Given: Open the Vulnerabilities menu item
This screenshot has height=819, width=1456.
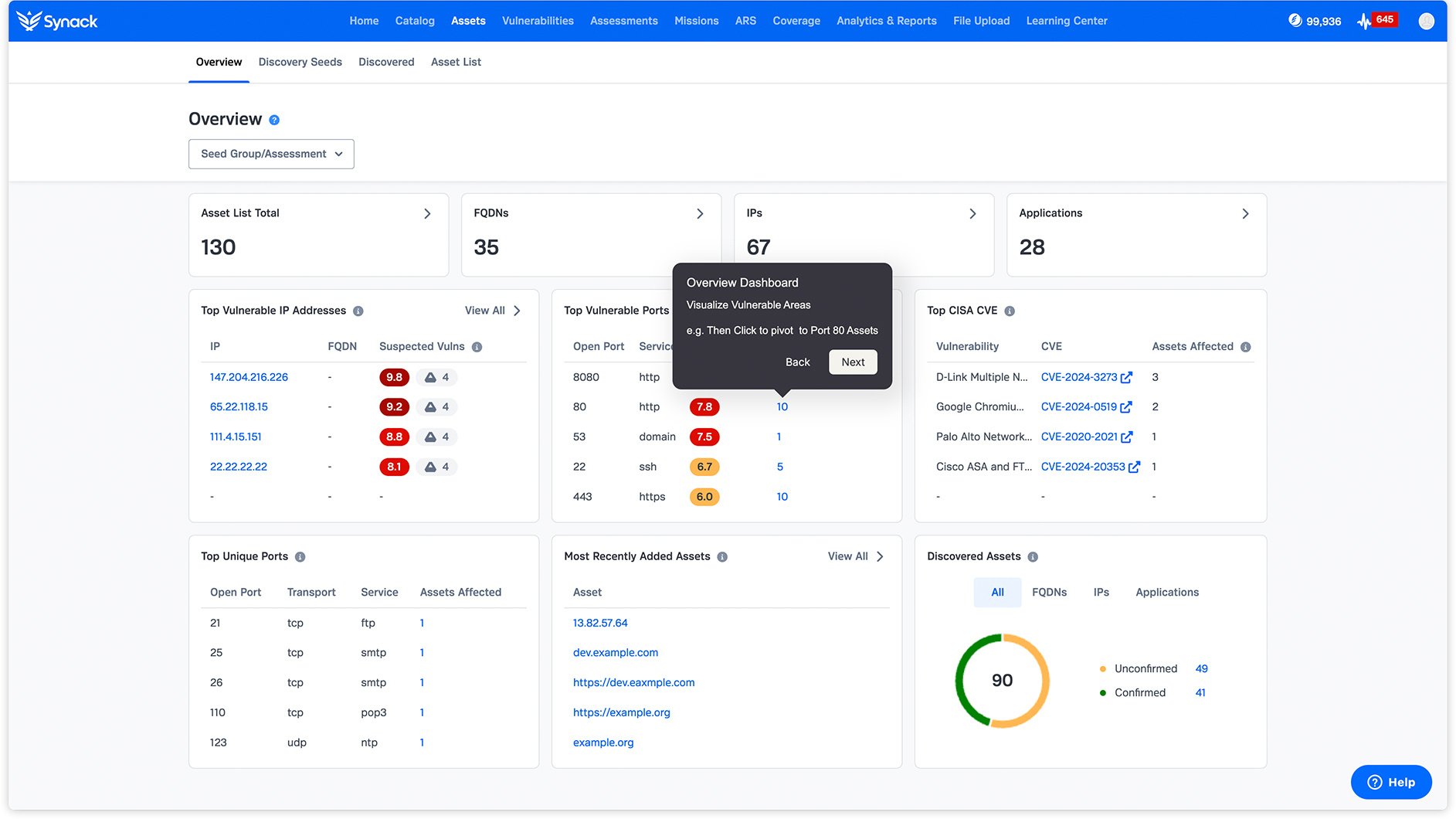Looking at the screenshot, I should click(538, 21).
